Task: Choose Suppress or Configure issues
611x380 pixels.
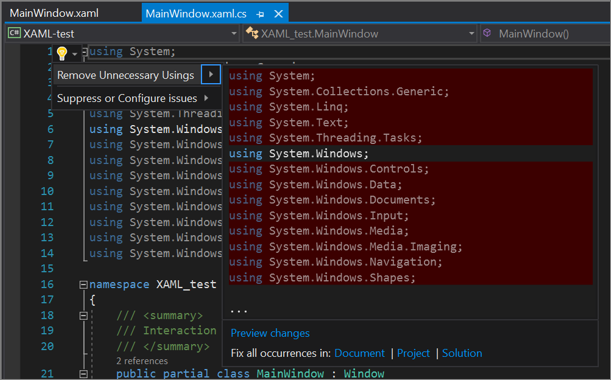Action: [127, 98]
